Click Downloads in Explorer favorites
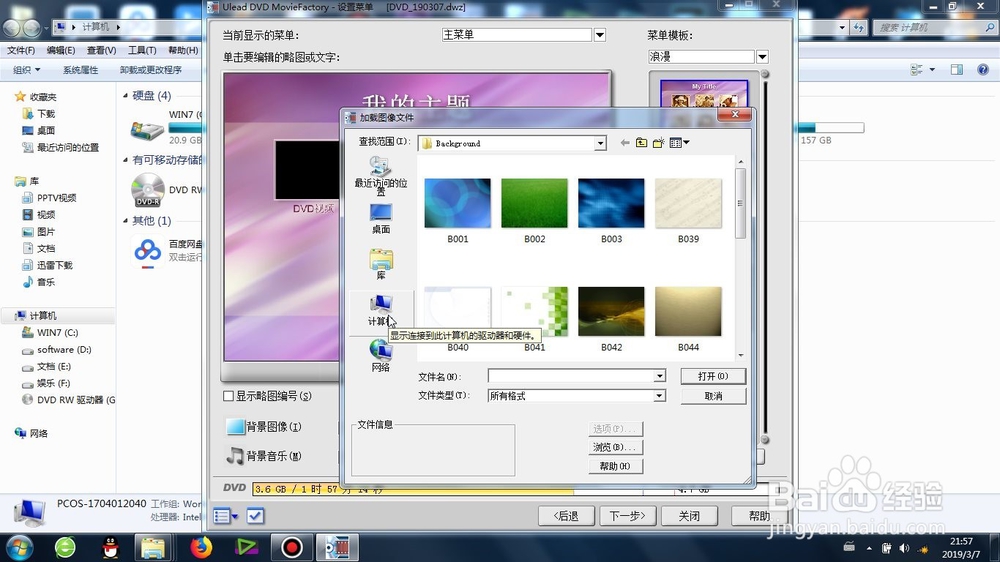Viewport: 1000px width, 562px height. 46,114
